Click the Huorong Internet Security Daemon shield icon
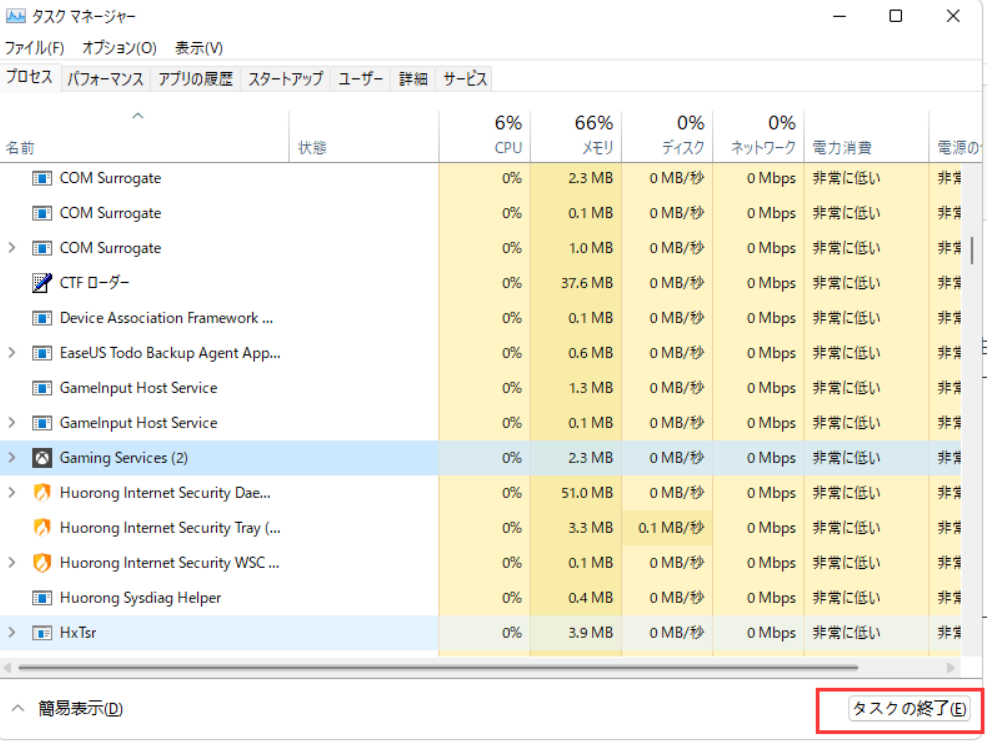Image resolution: width=987 pixels, height=747 pixels. [x=42, y=493]
